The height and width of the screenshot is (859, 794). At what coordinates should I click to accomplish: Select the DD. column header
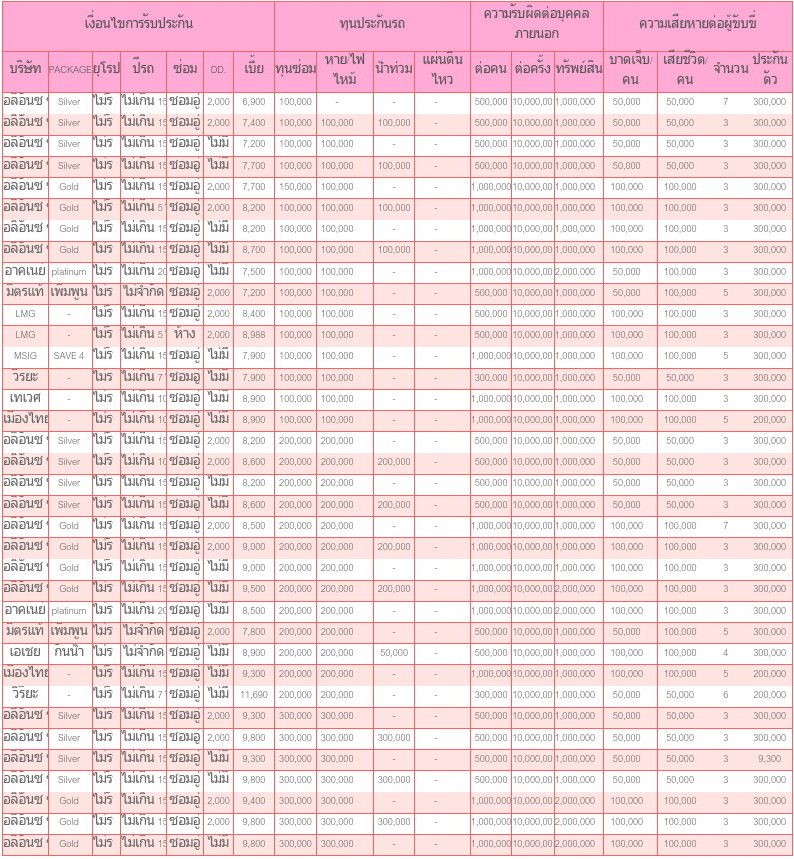coord(218,70)
